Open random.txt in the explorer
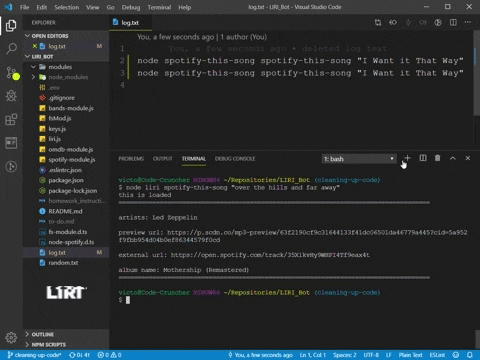480x360 pixels. (63, 263)
